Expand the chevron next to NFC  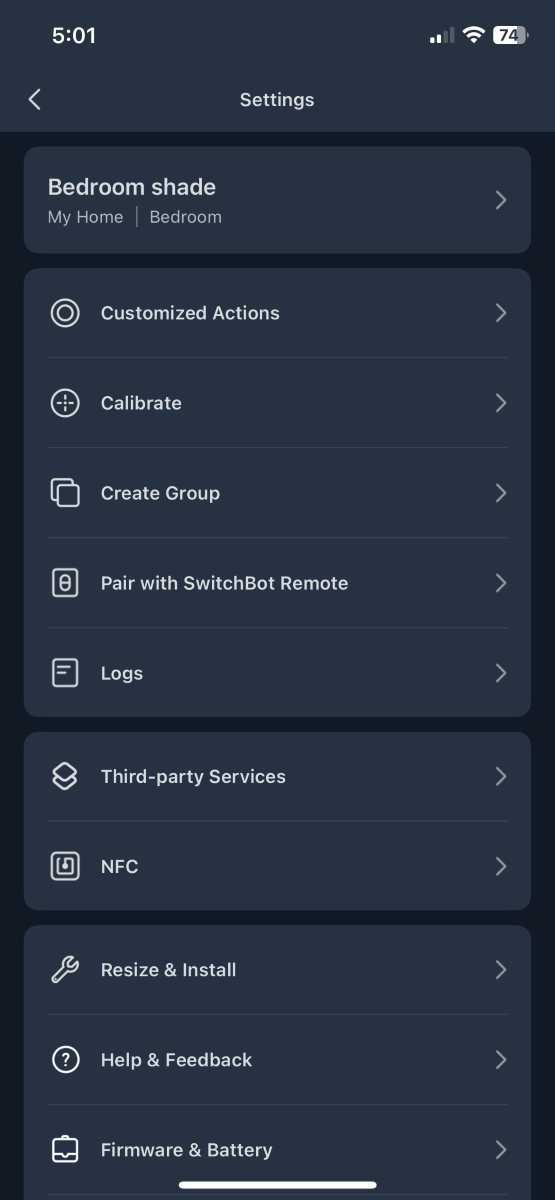click(501, 866)
